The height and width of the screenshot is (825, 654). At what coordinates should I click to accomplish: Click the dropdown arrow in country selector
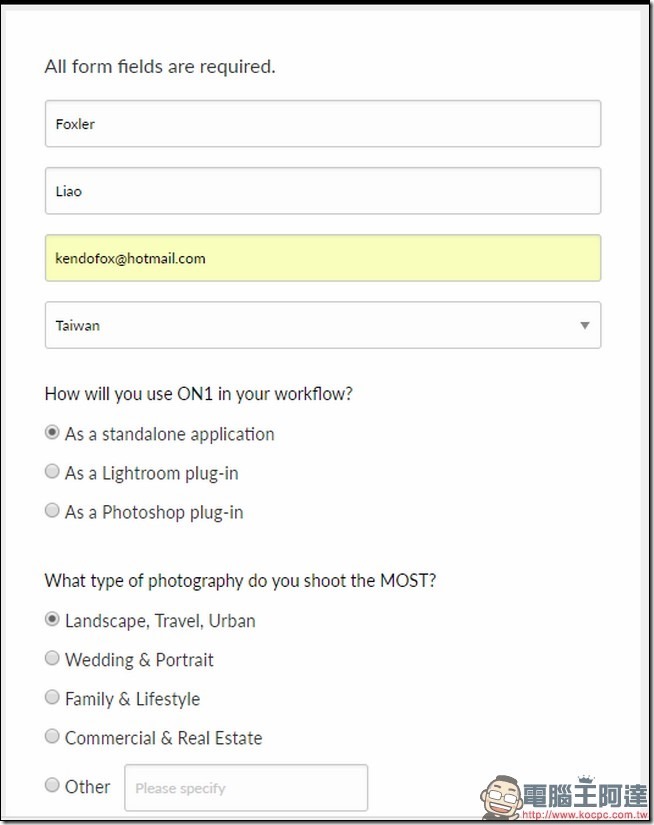[x=585, y=325]
